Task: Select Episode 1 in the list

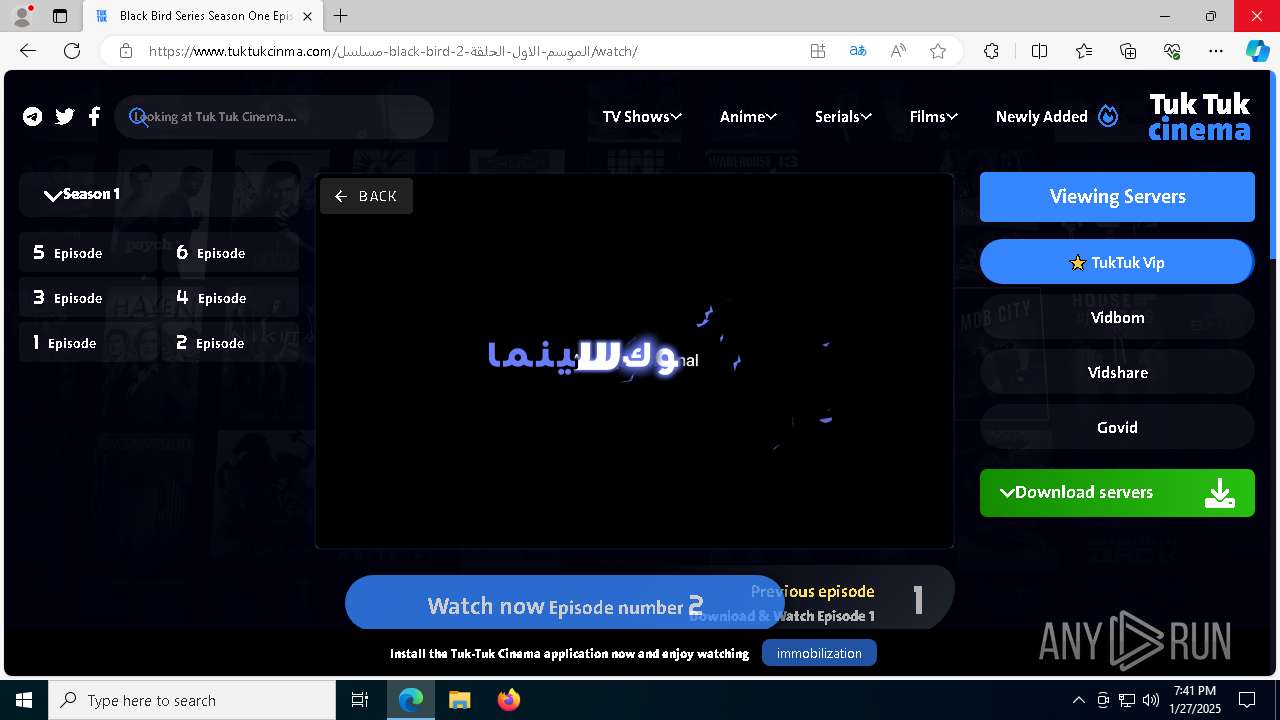Action: pos(88,343)
